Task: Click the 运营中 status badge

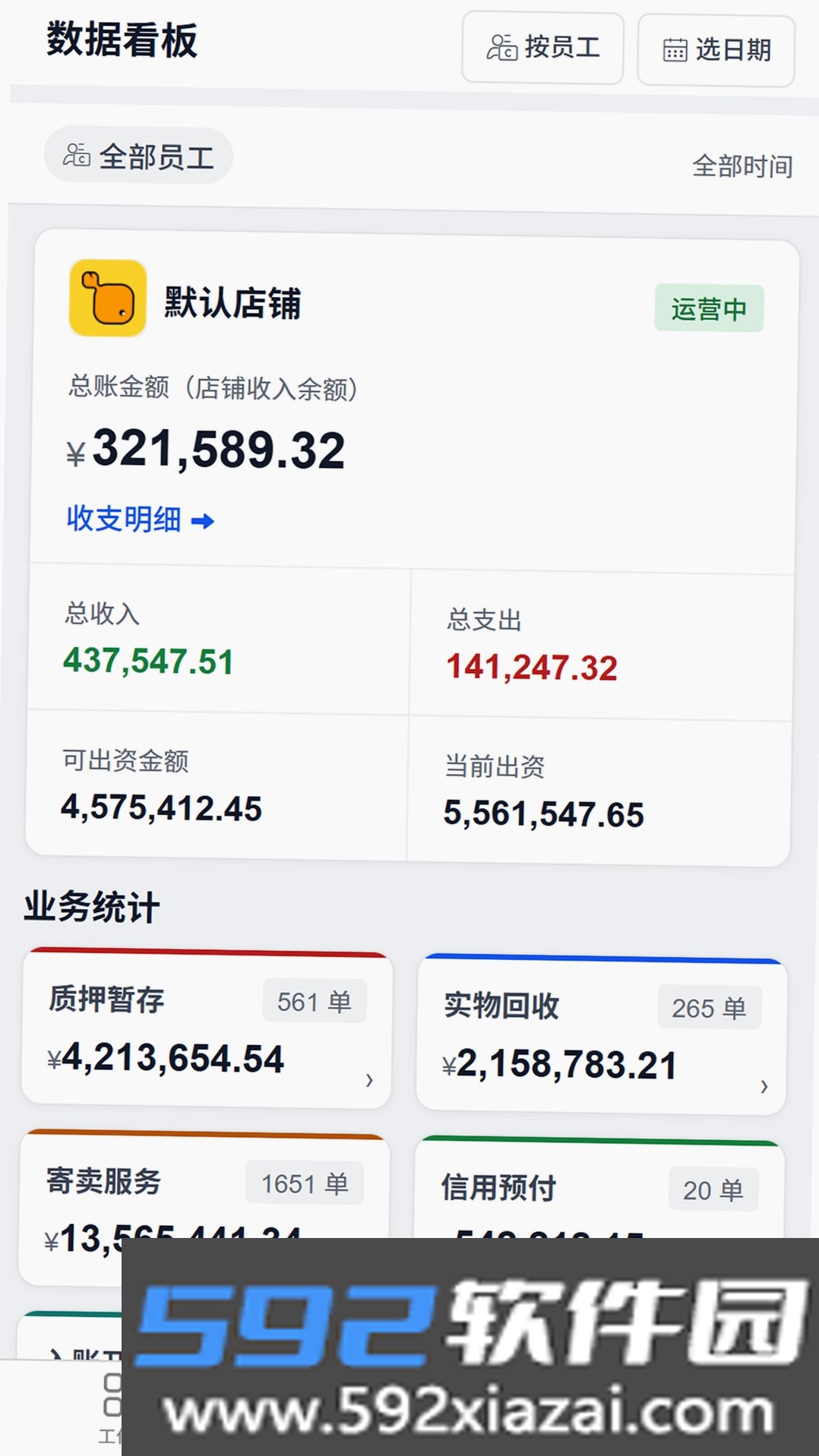Action: tap(709, 308)
